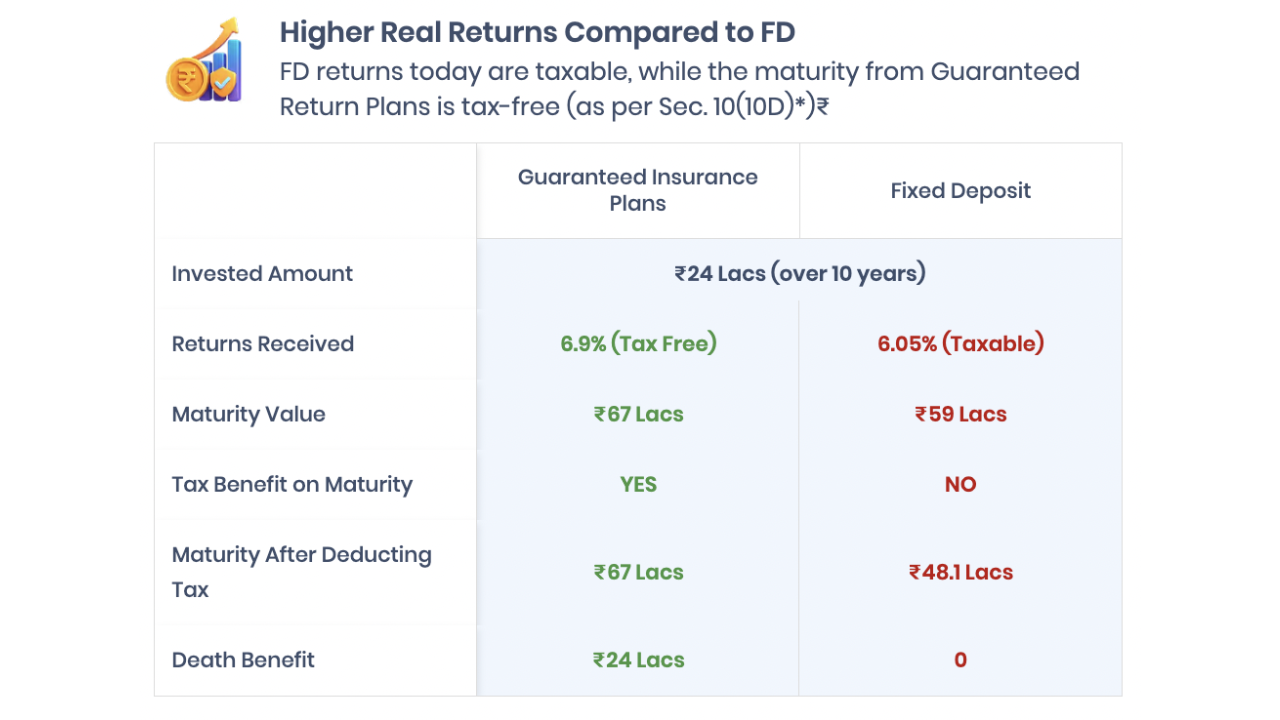This screenshot has height=720, width=1280.
Task: Select the 'Maturity After Deducting Tax' label
Action: coord(301,572)
